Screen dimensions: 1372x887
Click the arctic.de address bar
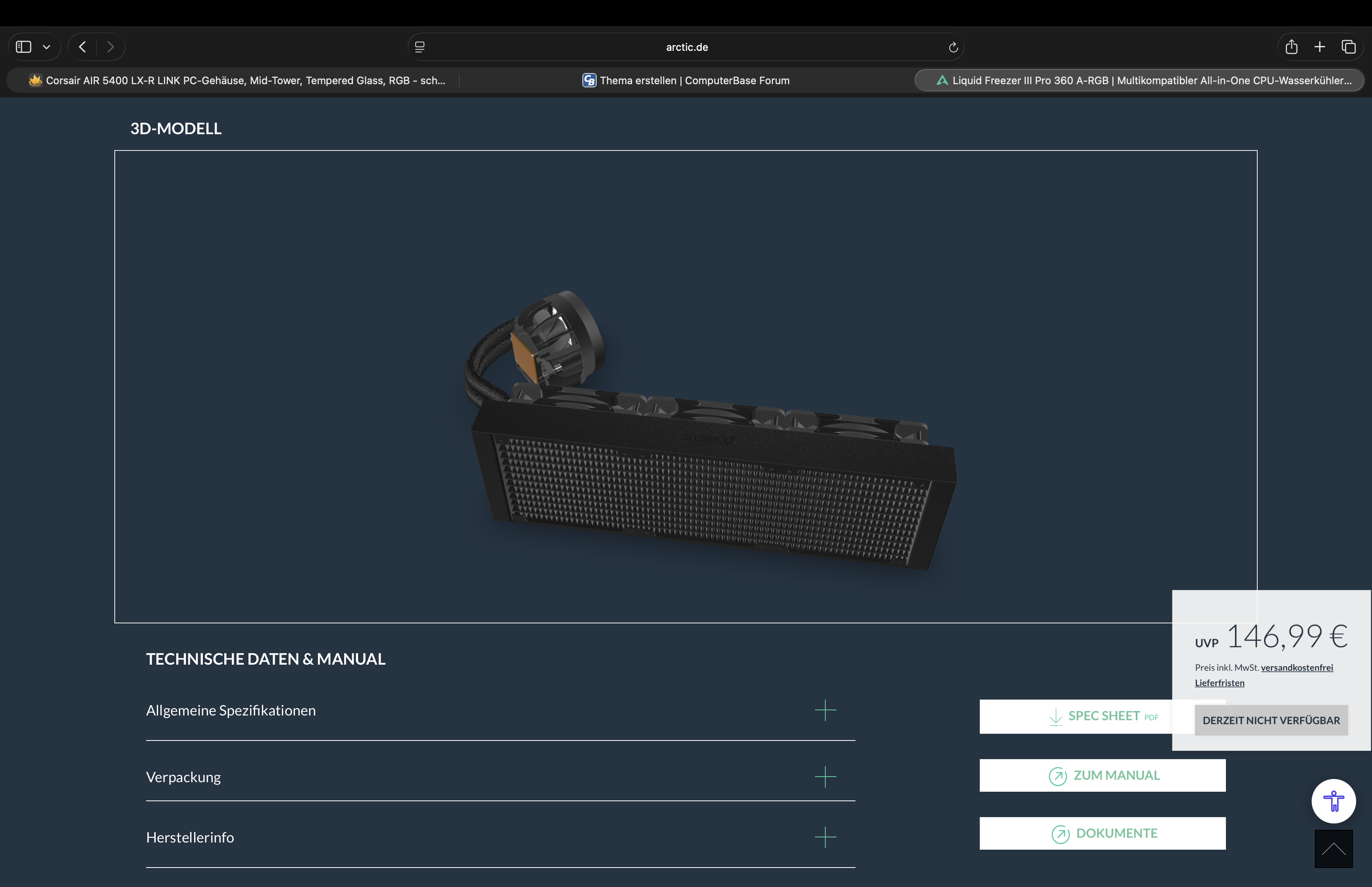pos(686,47)
